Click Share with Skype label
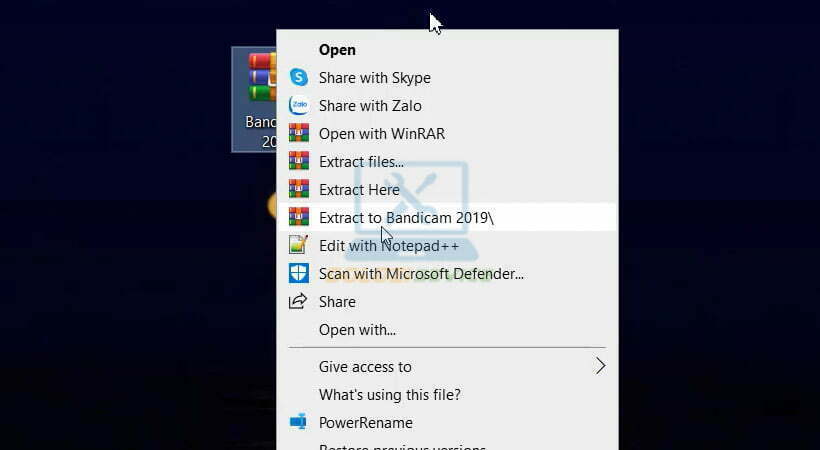Viewport: 820px width, 450px height. (374, 78)
